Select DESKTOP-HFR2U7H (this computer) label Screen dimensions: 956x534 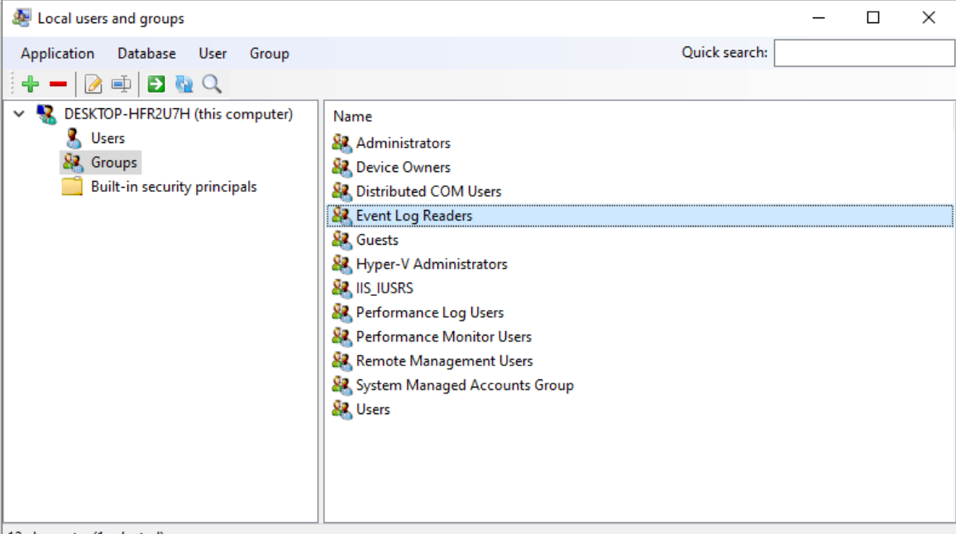pos(178,114)
